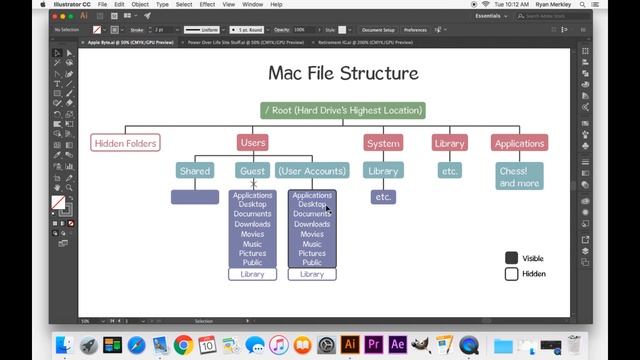Image resolution: width=640 pixels, height=360 pixels.
Task: Click the Shared box in the diagram
Action: coord(195,171)
